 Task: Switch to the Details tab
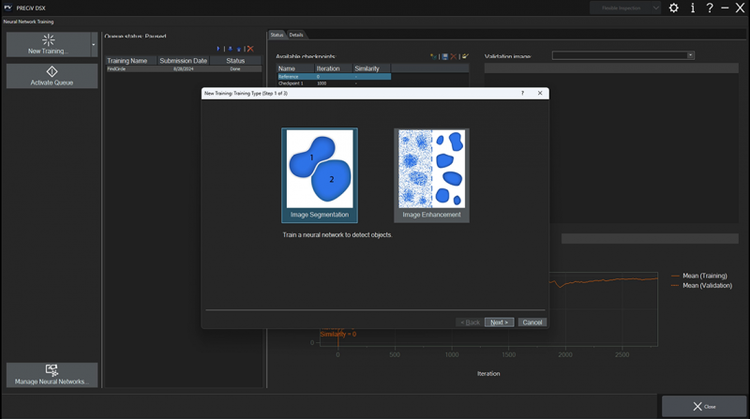click(x=296, y=35)
